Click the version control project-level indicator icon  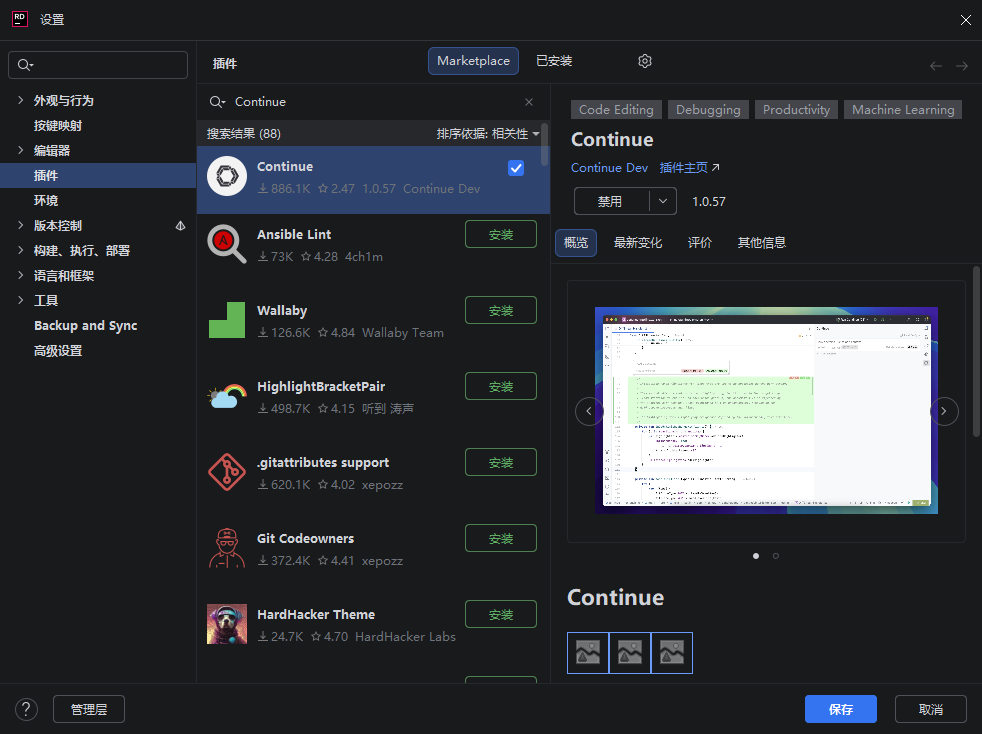pos(180,225)
